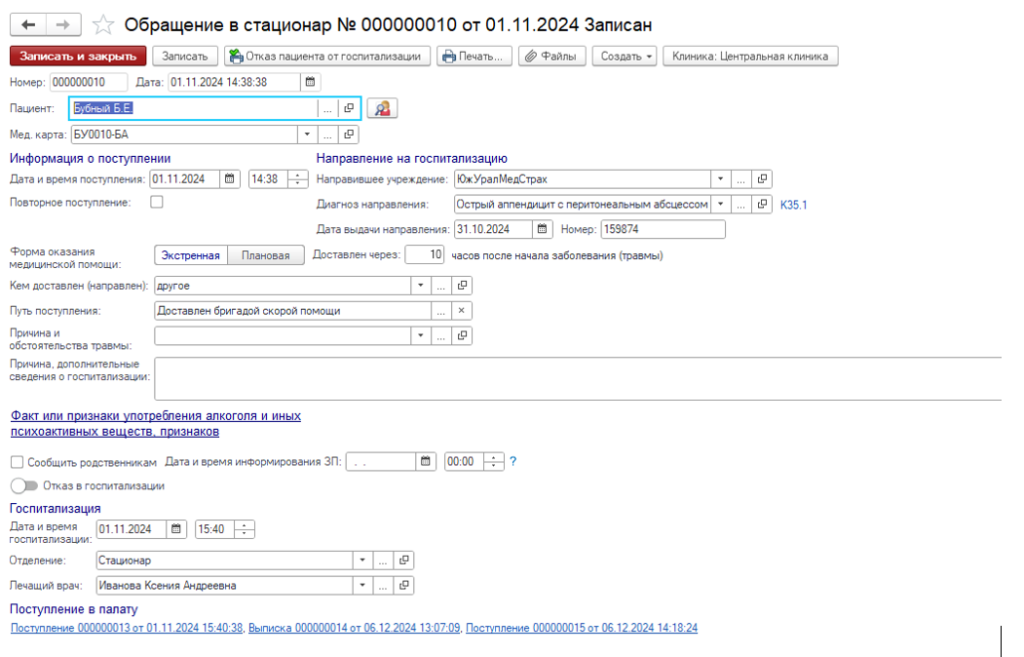Select 'Экстренная' form of medical care
This screenshot has width=1024, height=657.
click(x=191, y=255)
